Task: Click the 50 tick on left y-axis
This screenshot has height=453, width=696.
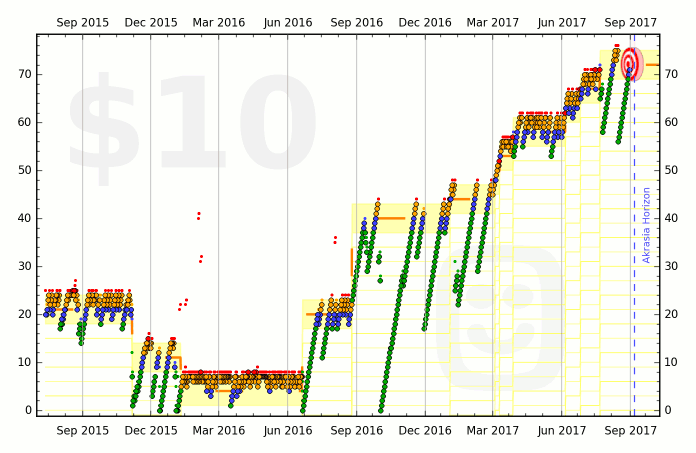Action: (x=22, y=170)
